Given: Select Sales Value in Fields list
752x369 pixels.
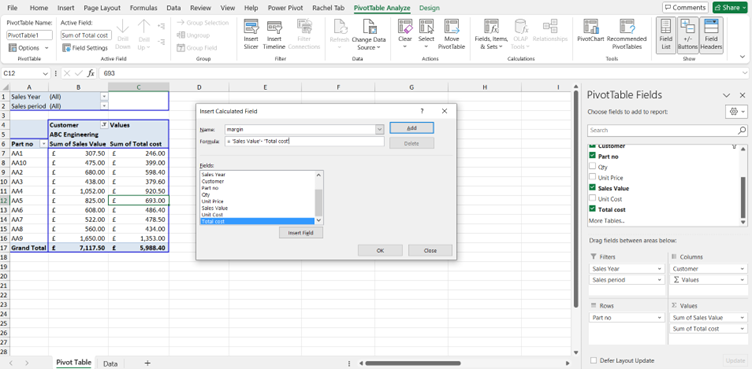Looking at the screenshot, I should click(x=214, y=208).
